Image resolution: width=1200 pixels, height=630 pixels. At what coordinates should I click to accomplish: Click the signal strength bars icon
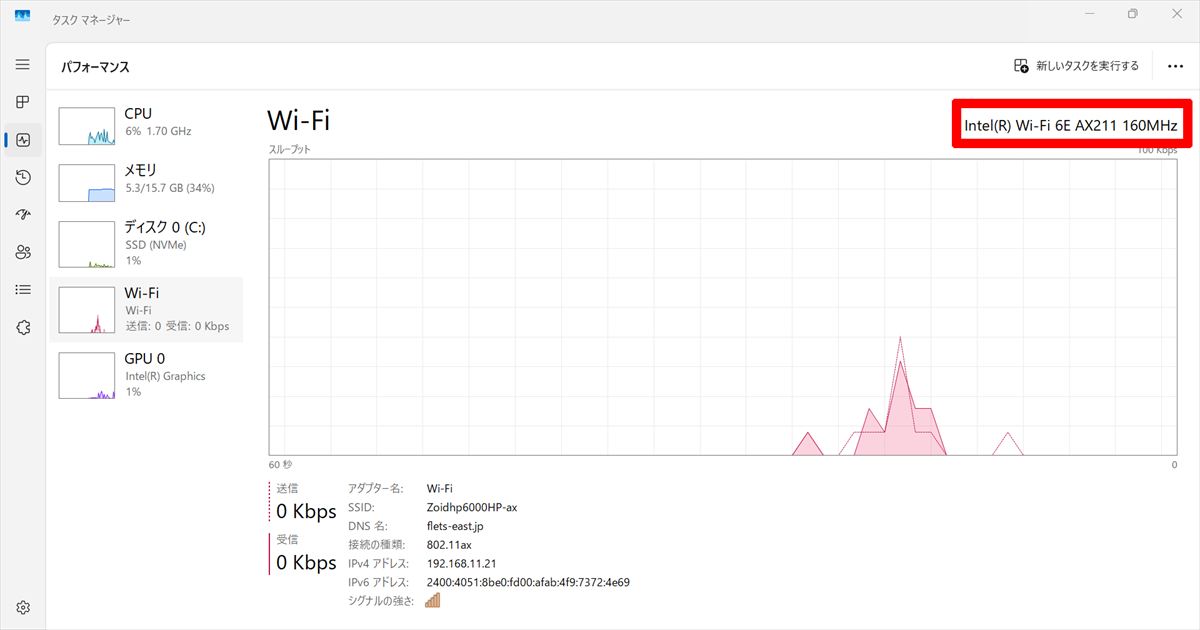pyautogui.click(x=433, y=600)
